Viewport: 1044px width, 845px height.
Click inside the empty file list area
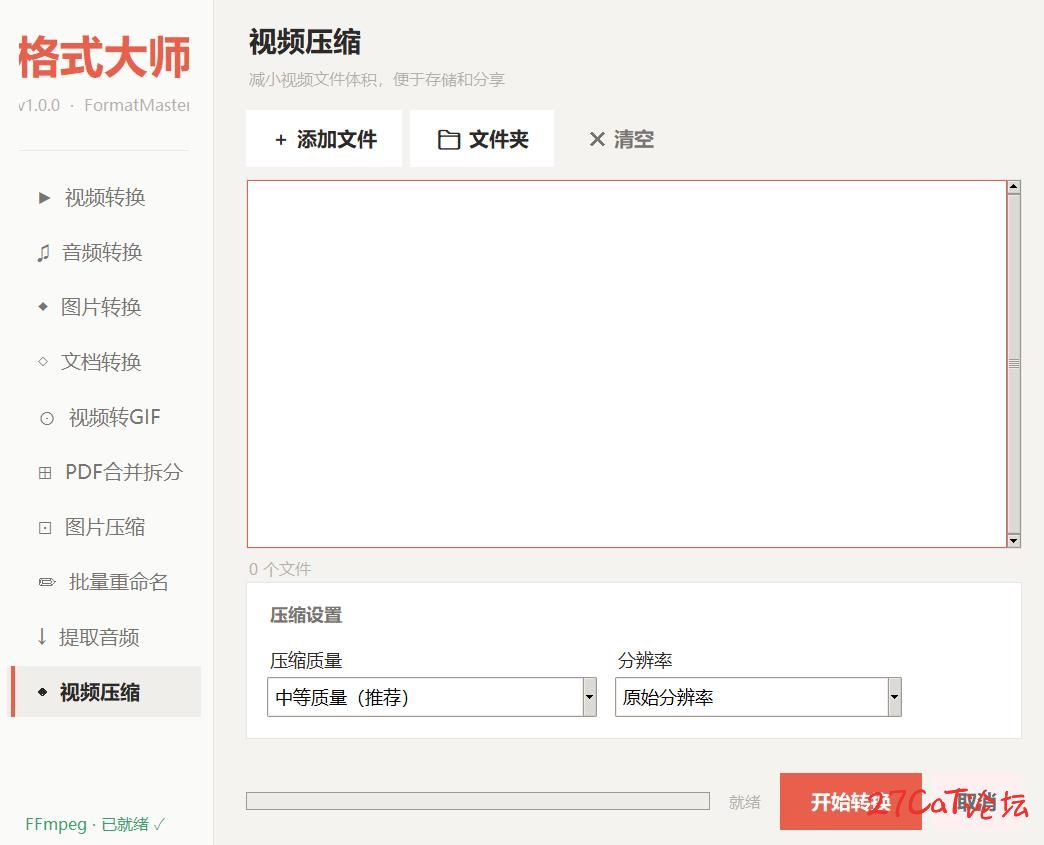coord(627,364)
